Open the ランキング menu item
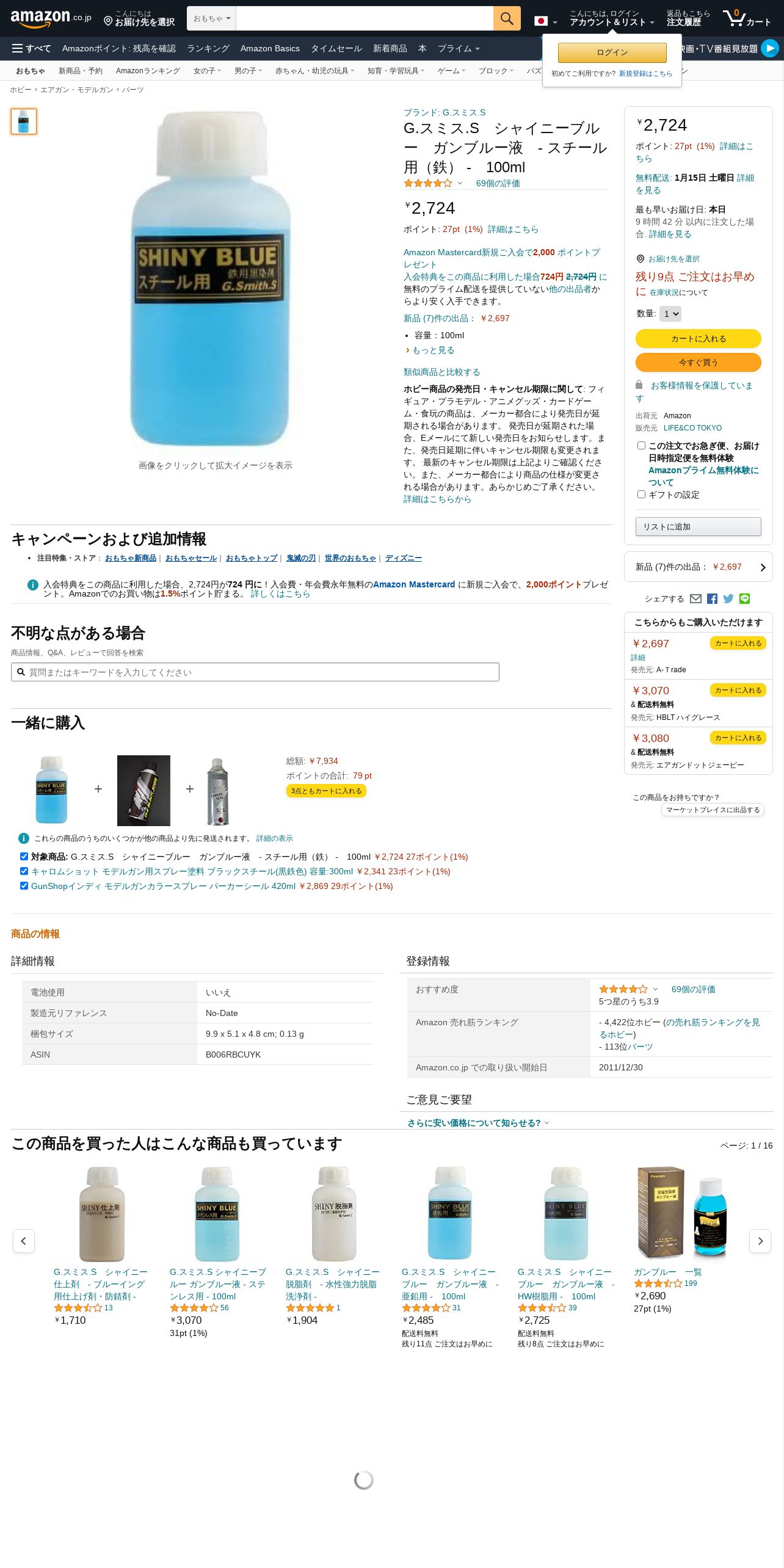The height and width of the screenshot is (1568, 784). pos(208,48)
